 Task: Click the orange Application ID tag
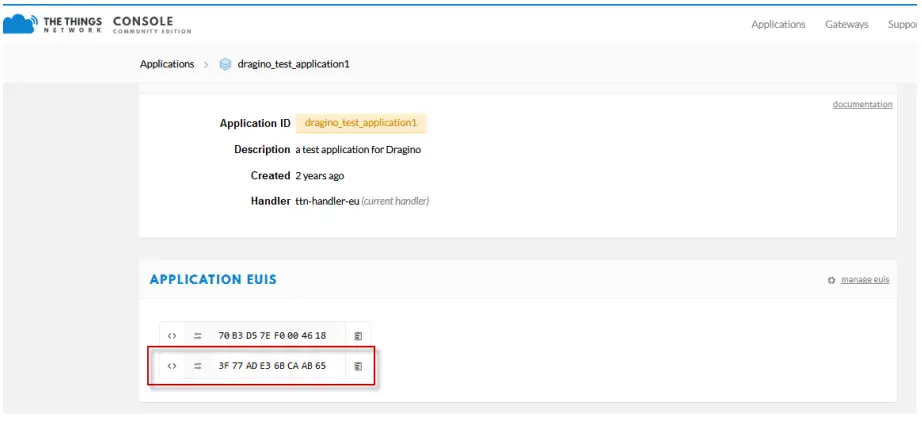[361, 123]
